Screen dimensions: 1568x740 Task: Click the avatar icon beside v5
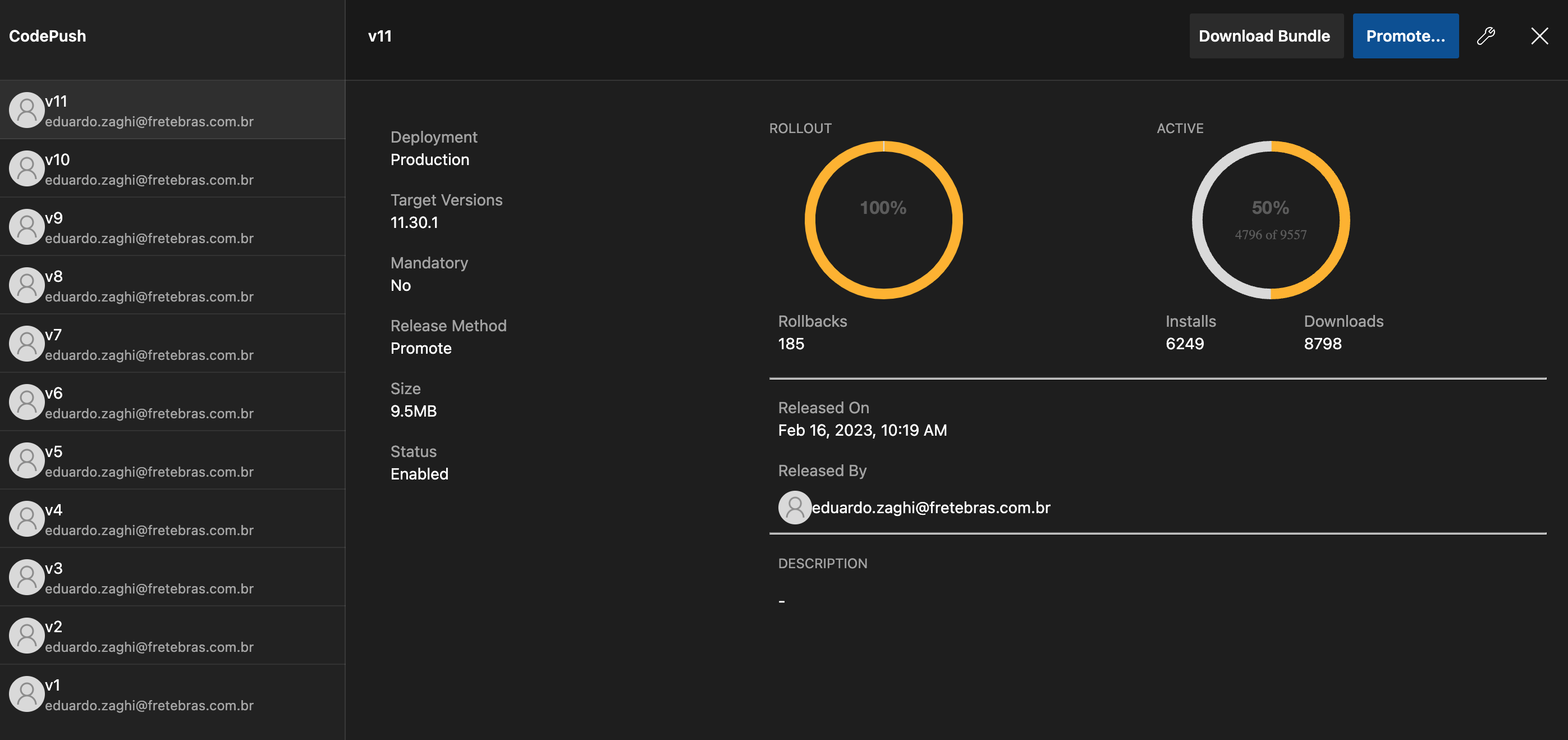coord(27,461)
